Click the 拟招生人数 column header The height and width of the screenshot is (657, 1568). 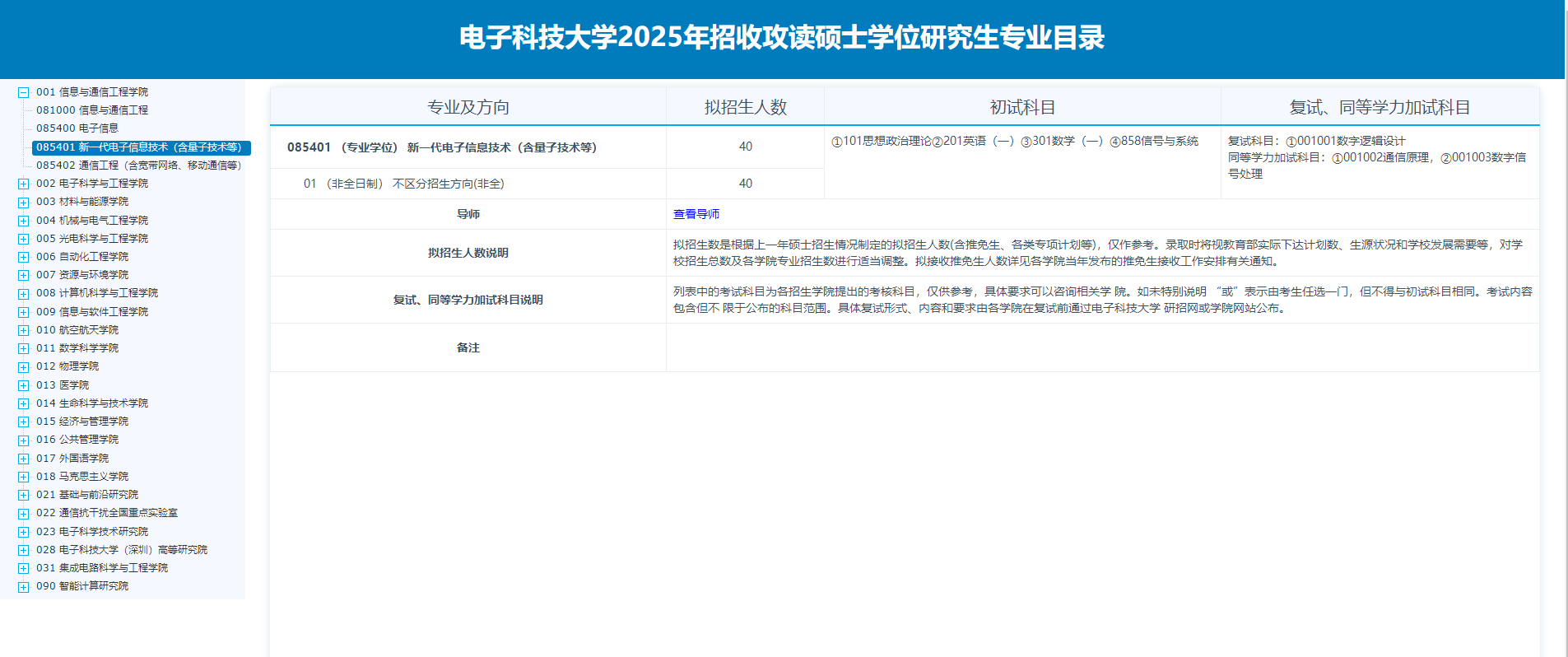tap(746, 107)
